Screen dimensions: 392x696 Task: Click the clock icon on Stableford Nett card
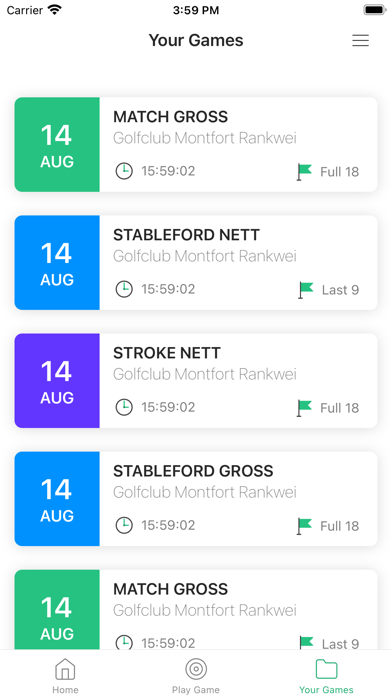click(x=124, y=289)
